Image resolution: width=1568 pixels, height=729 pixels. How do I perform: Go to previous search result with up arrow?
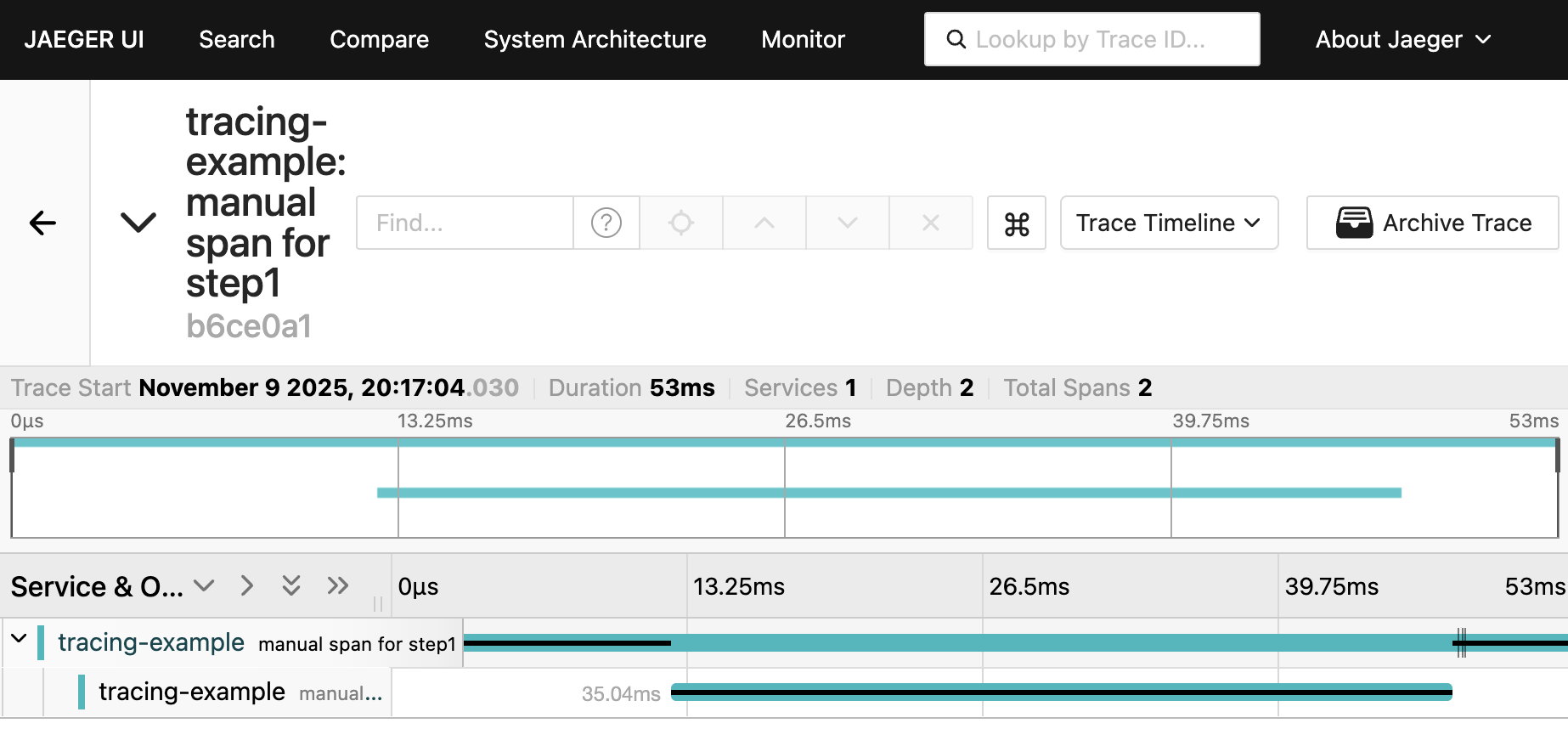point(764,223)
